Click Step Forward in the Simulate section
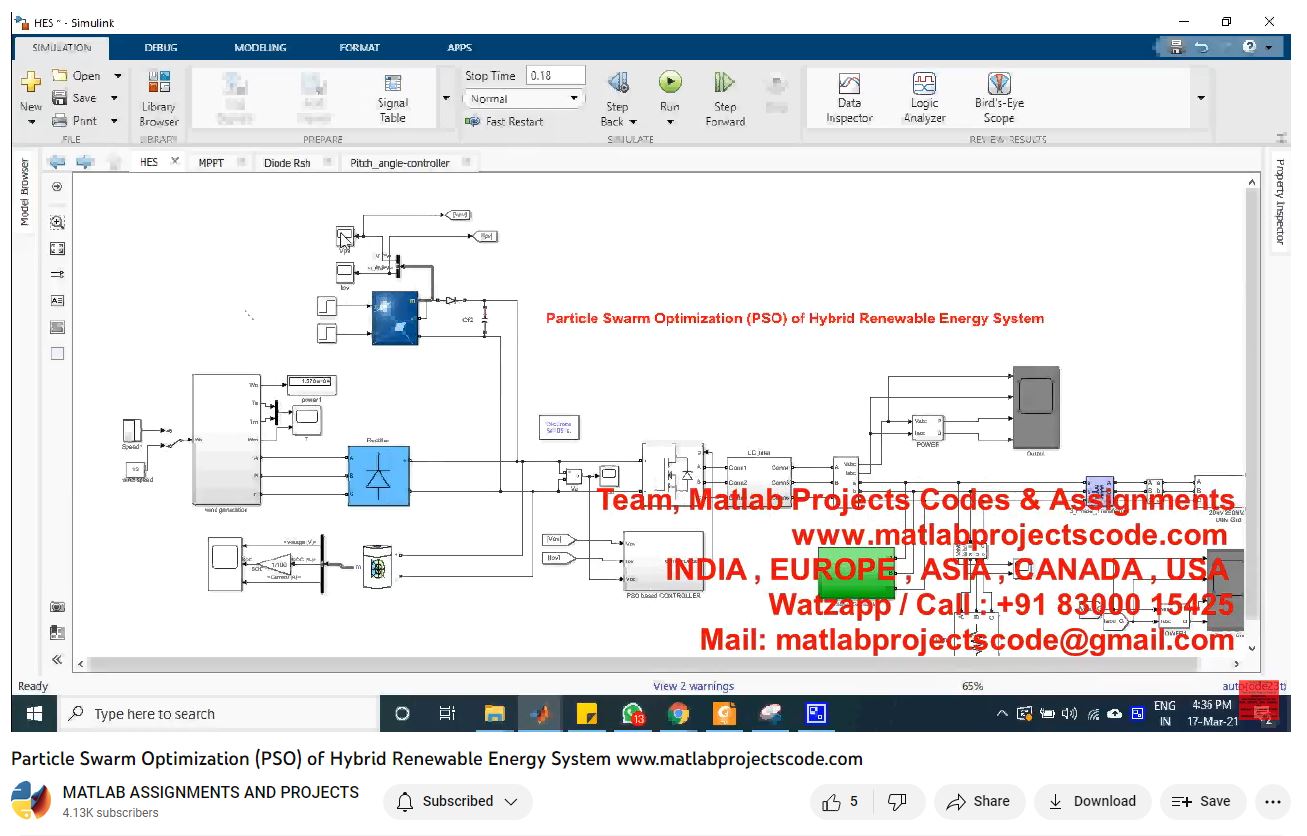The width and height of the screenshot is (1307, 836). (x=725, y=98)
